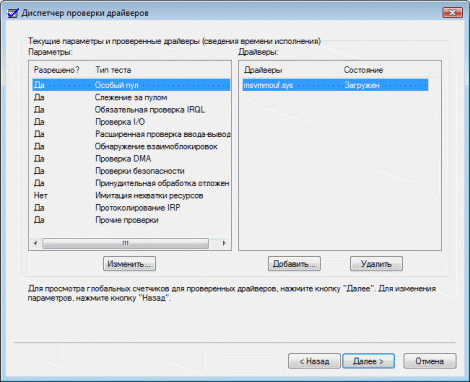The image size is (470, 382).
Task: Select Обязательная проверка IRQL row
Action: (131, 110)
